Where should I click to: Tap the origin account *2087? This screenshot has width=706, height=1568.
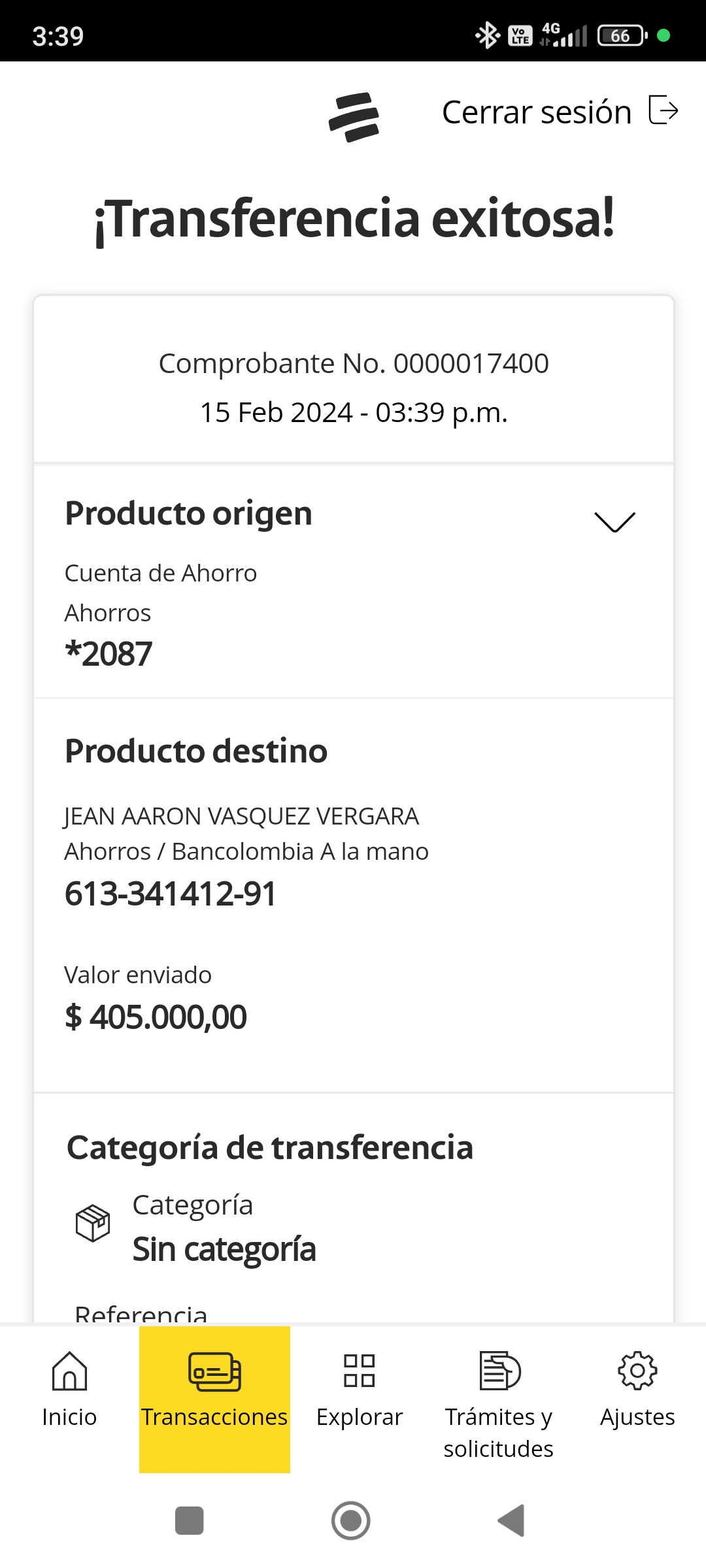coord(109,653)
